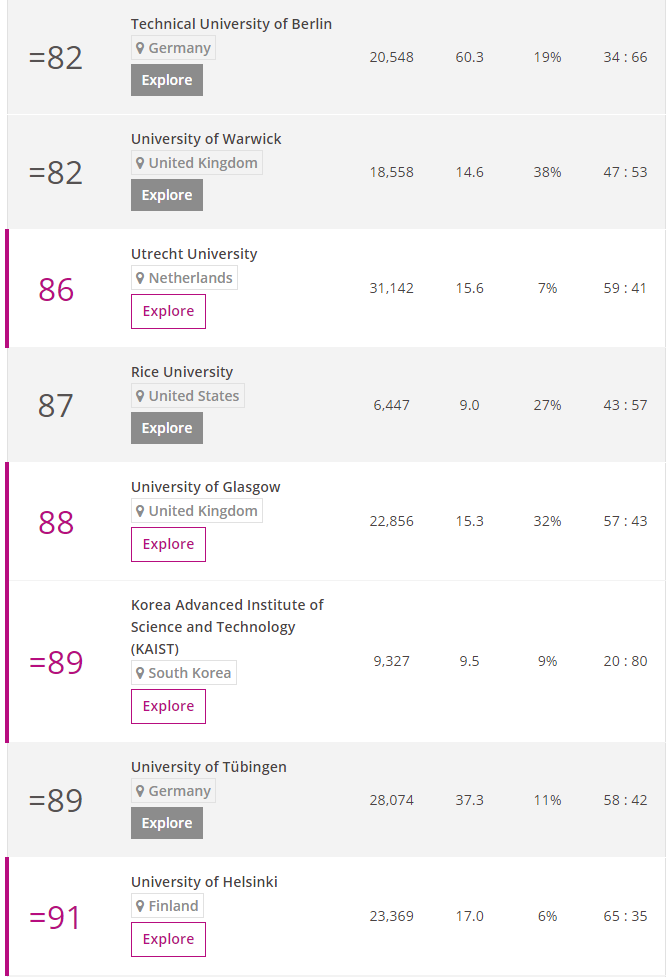Explore the University of Tübingen

tap(167, 823)
